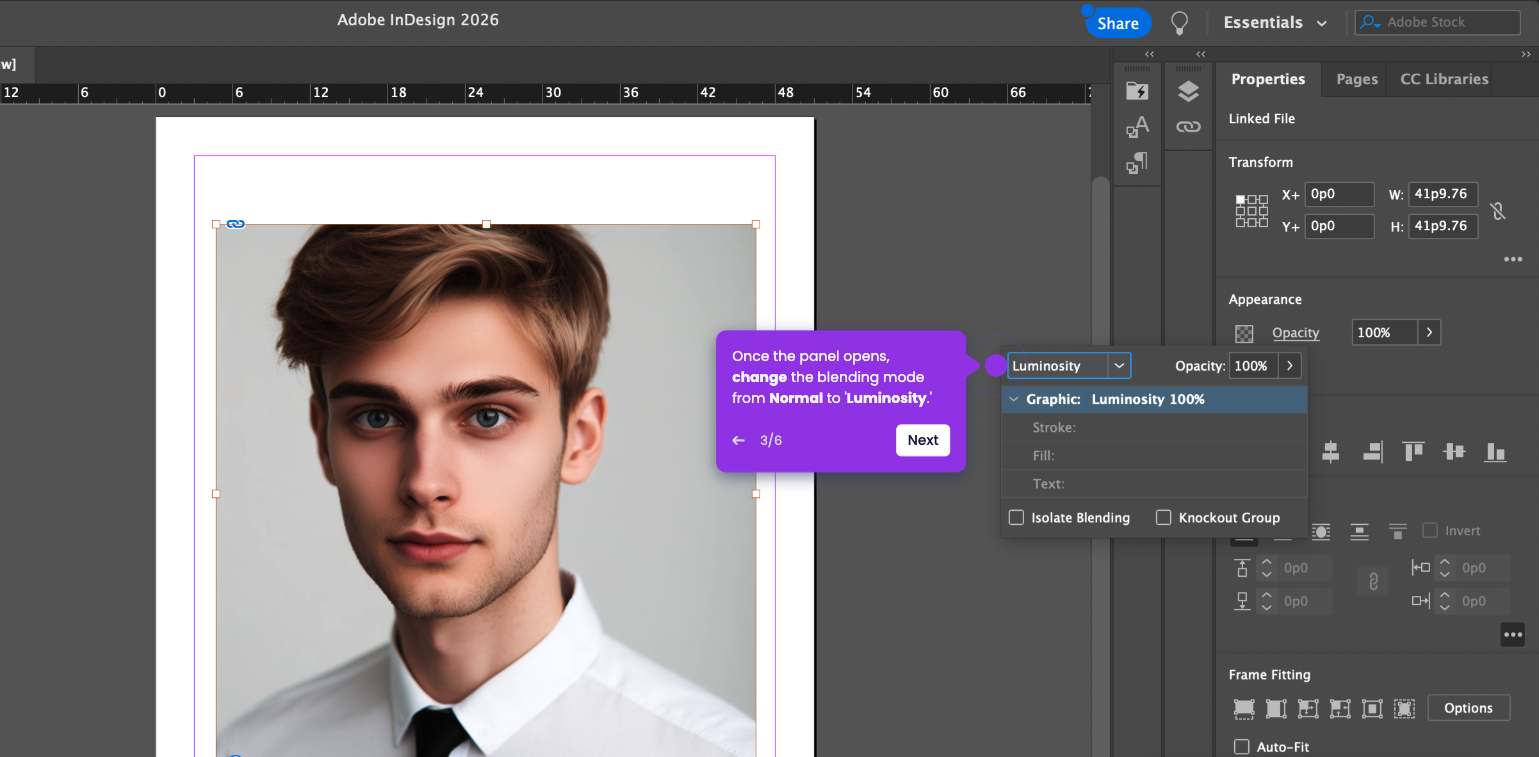This screenshot has width=1539, height=757.
Task: Open the Links panel icon
Action: click(1188, 127)
